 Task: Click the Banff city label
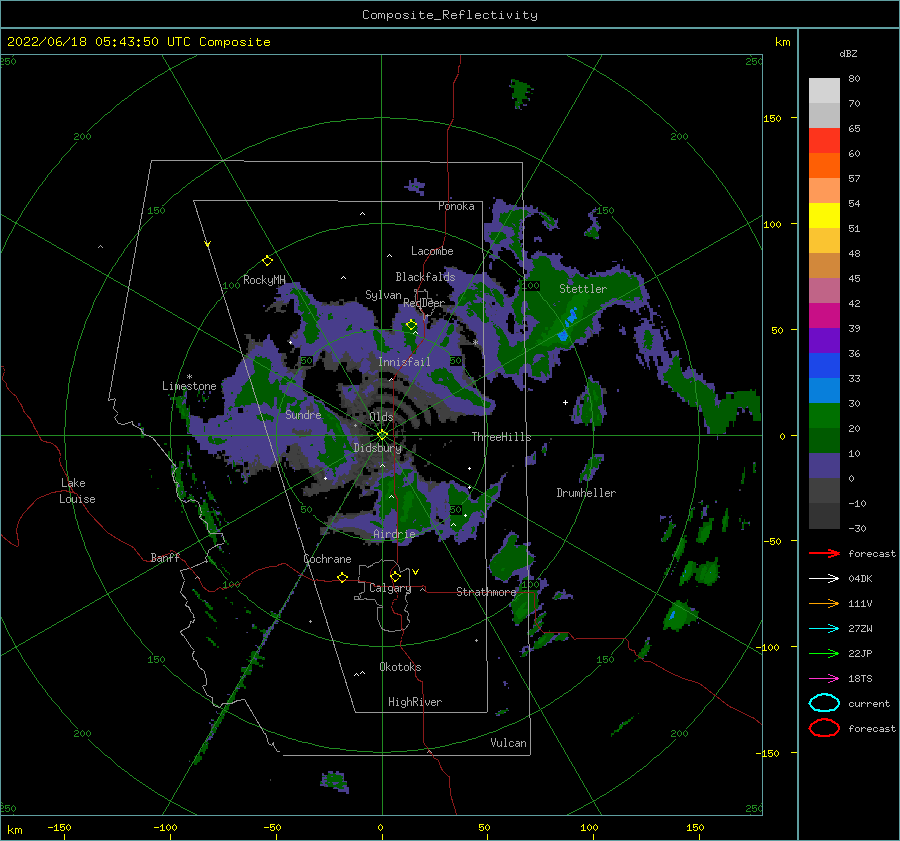click(165, 557)
